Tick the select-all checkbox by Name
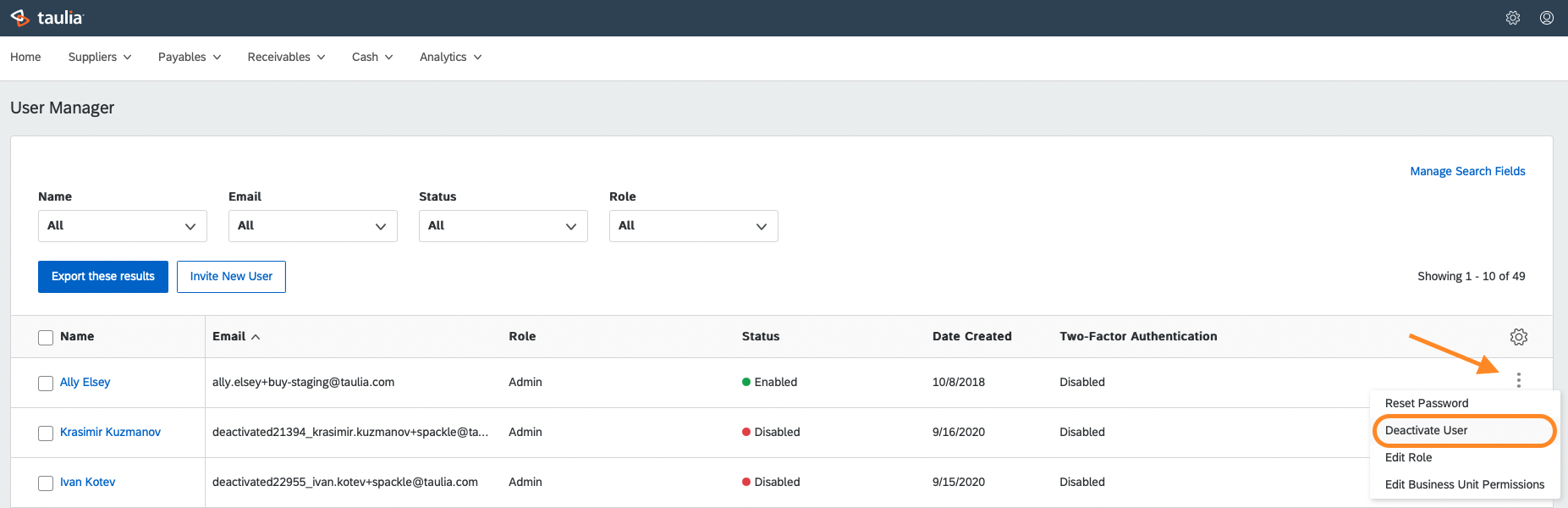This screenshot has height=508, width=1568. point(46,338)
